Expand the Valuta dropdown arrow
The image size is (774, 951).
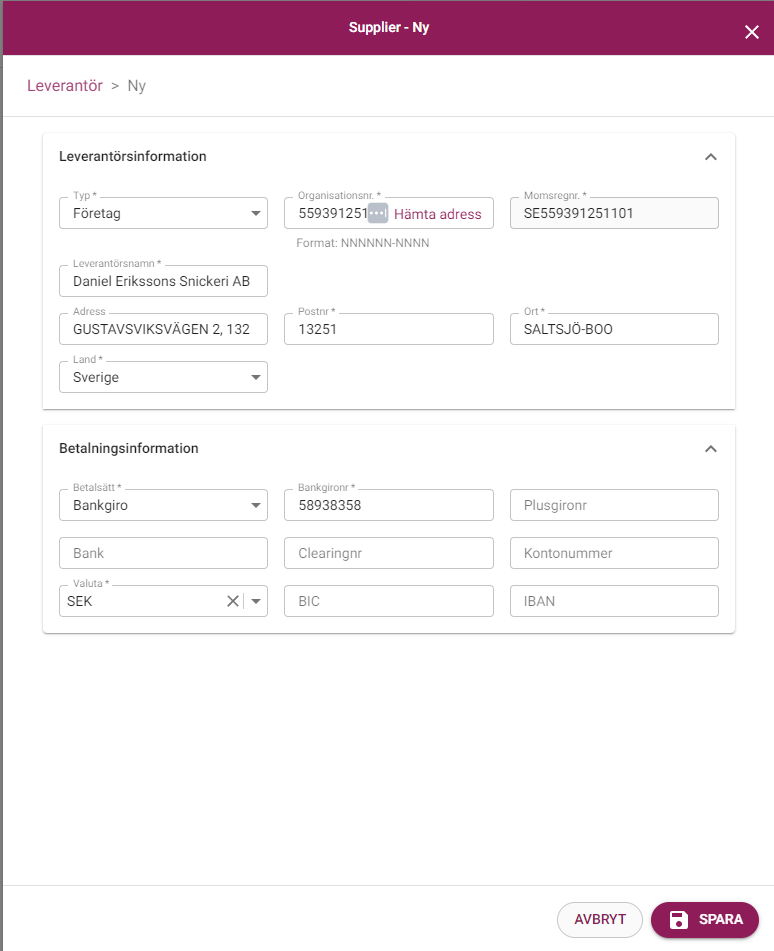(256, 602)
